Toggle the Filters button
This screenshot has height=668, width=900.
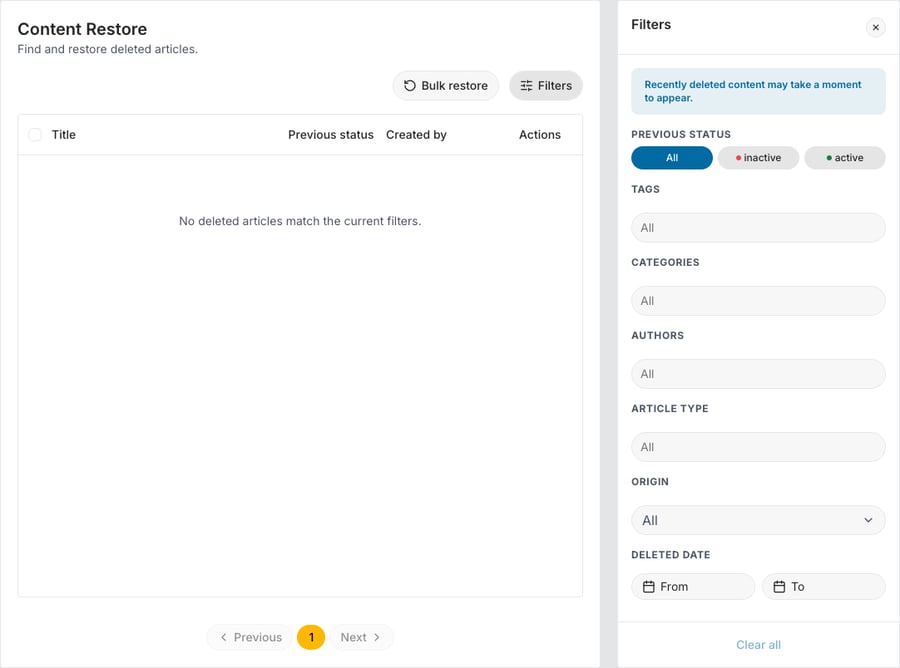546,86
